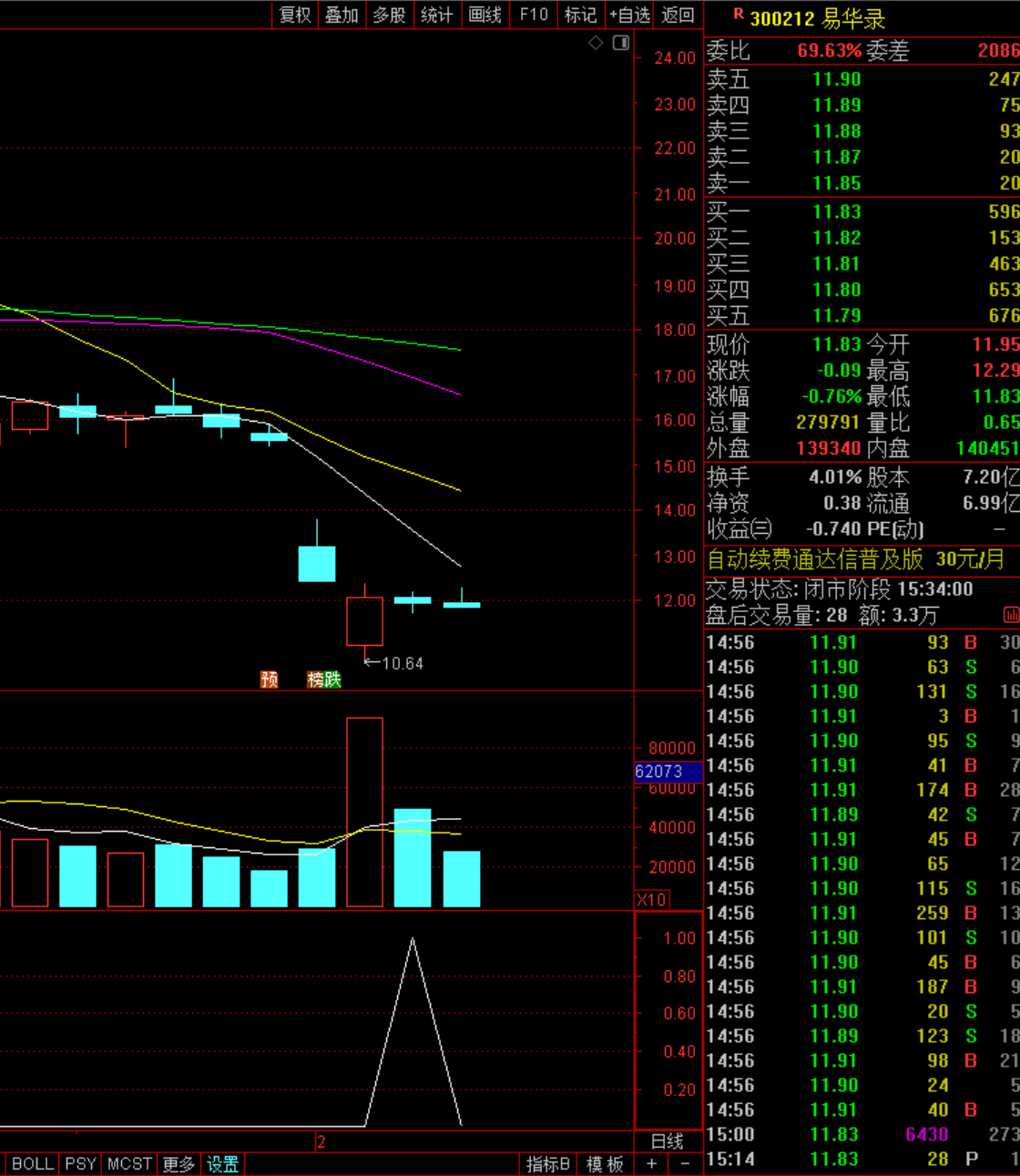Select the PSY indicator tab
1020x1176 pixels.
[x=80, y=1164]
